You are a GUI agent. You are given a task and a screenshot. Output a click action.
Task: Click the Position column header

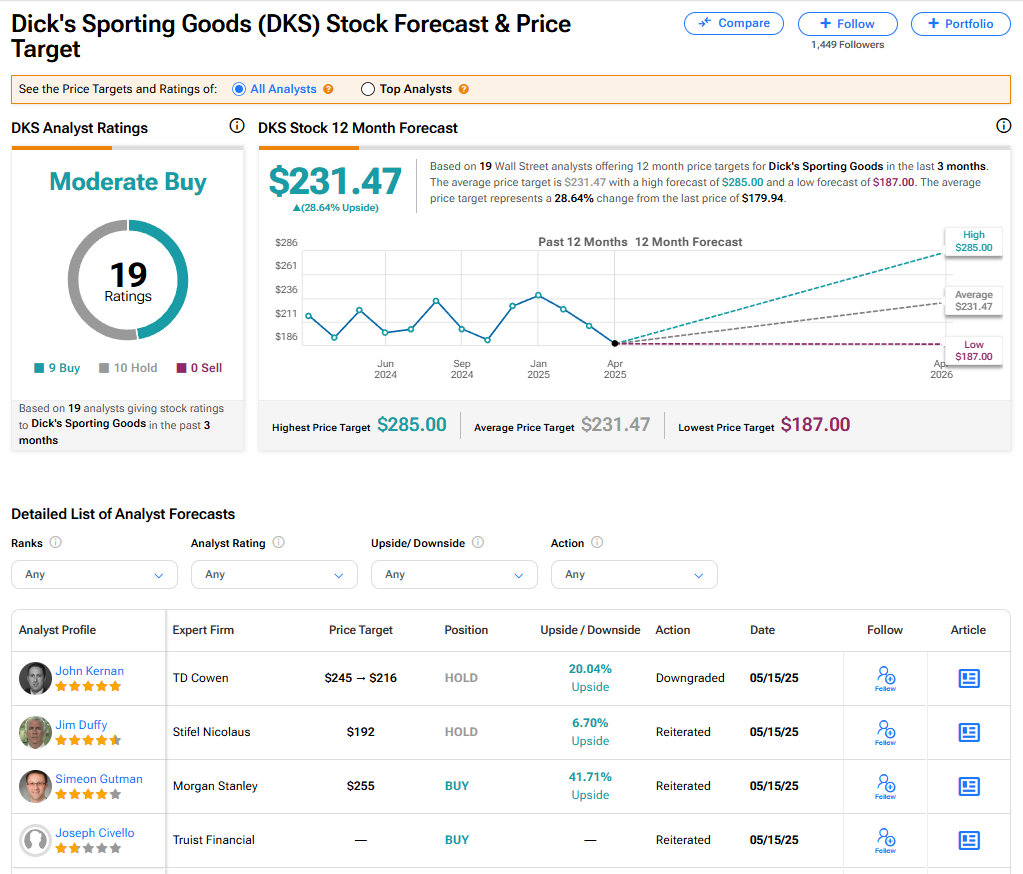[x=466, y=630]
